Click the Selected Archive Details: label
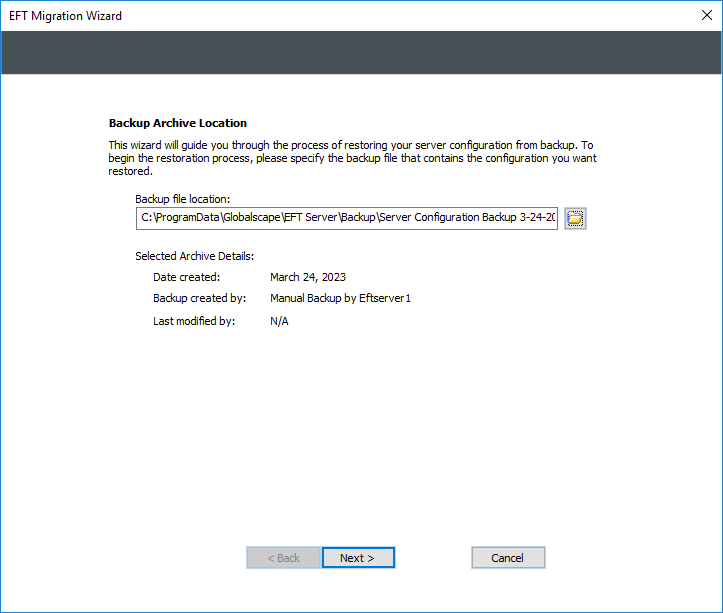This screenshot has height=613, width=723. tap(194, 256)
